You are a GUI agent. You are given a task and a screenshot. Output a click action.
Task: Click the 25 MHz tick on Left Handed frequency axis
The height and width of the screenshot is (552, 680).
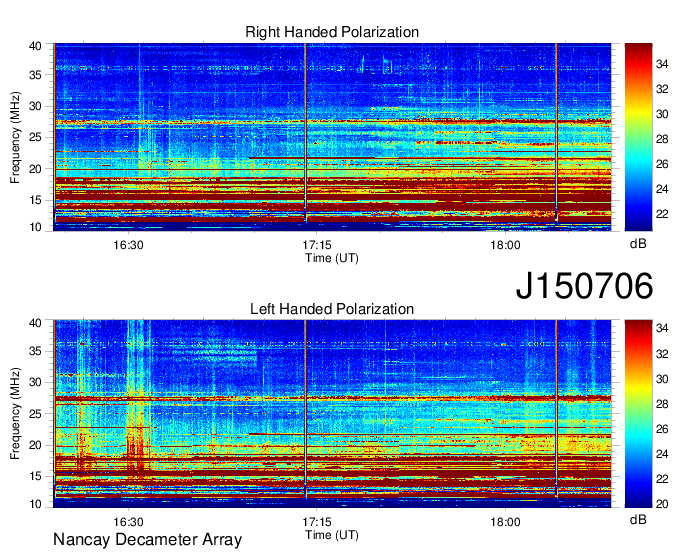[35, 414]
